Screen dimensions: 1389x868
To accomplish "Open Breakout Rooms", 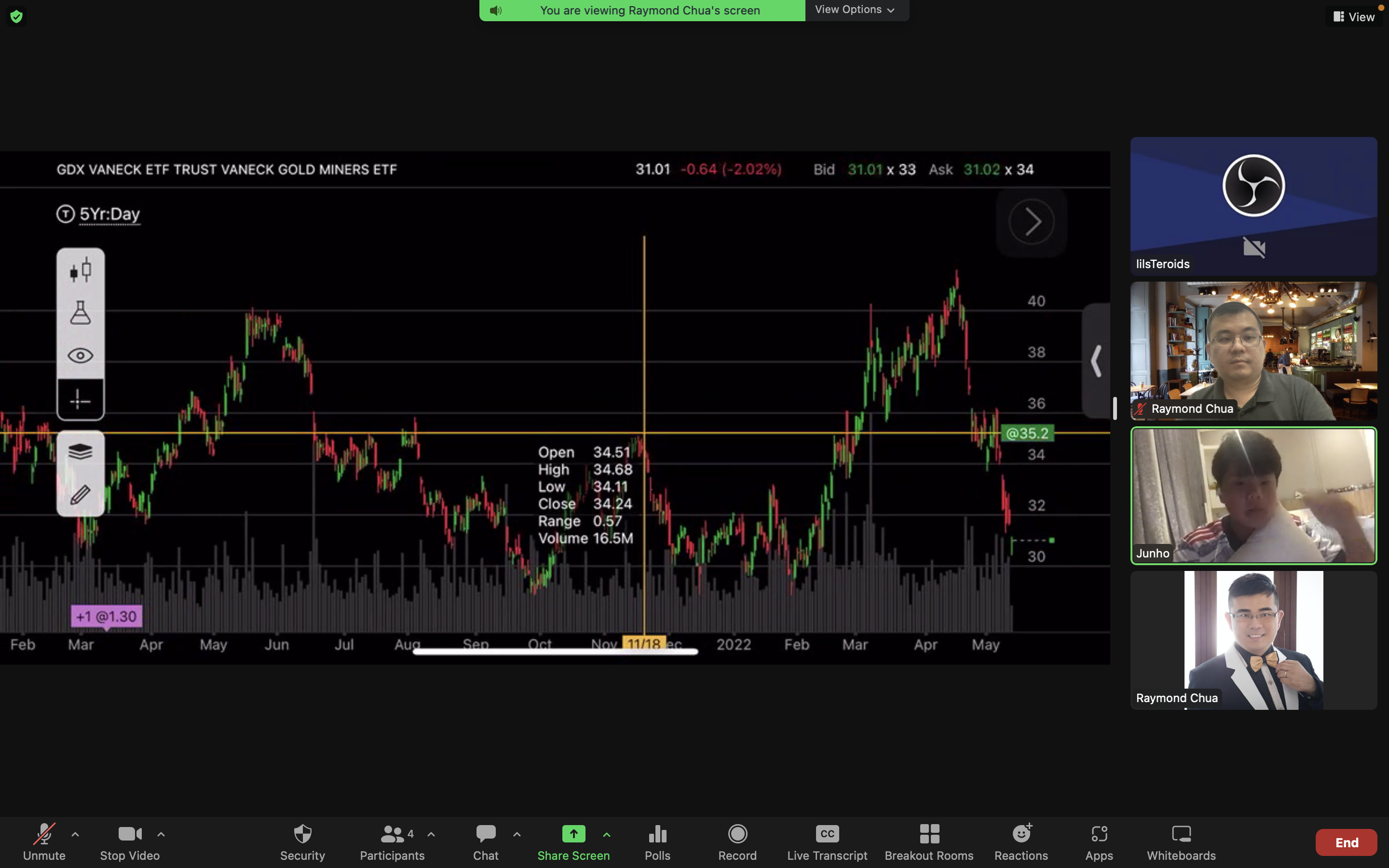I will [929, 841].
